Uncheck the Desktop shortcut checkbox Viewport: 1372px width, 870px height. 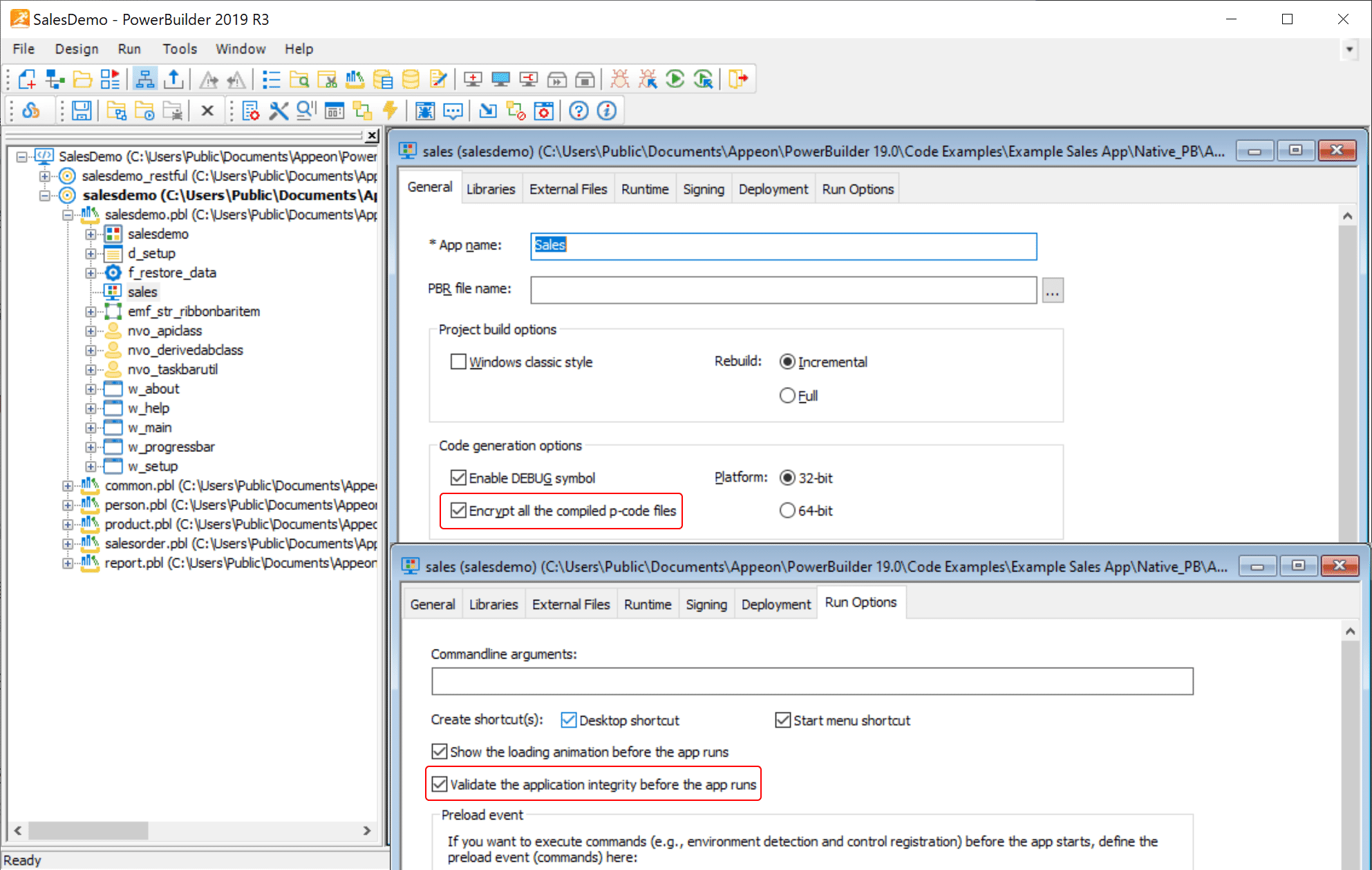pos(569,720)
